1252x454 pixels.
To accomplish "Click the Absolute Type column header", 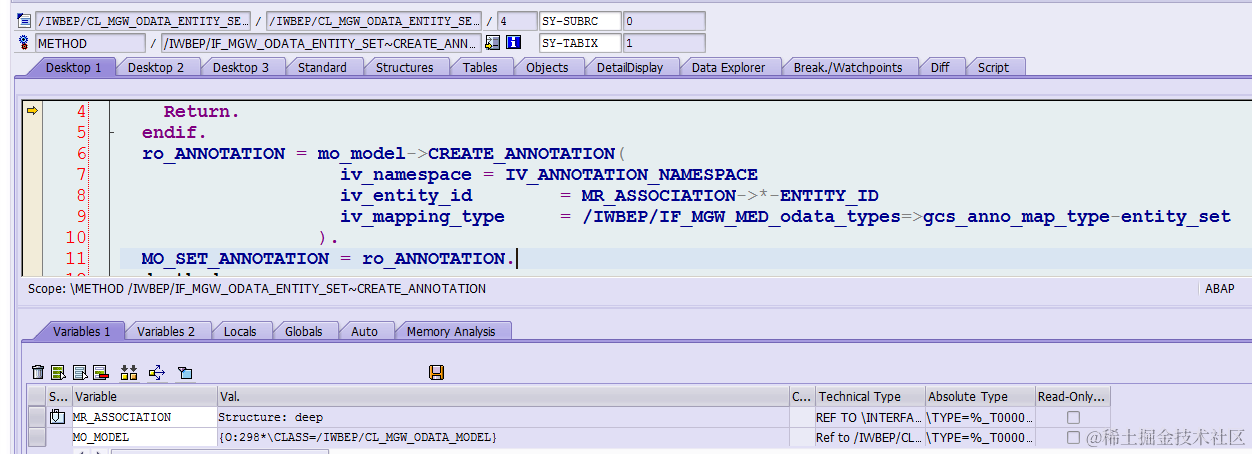I will (x=979, y=397).
